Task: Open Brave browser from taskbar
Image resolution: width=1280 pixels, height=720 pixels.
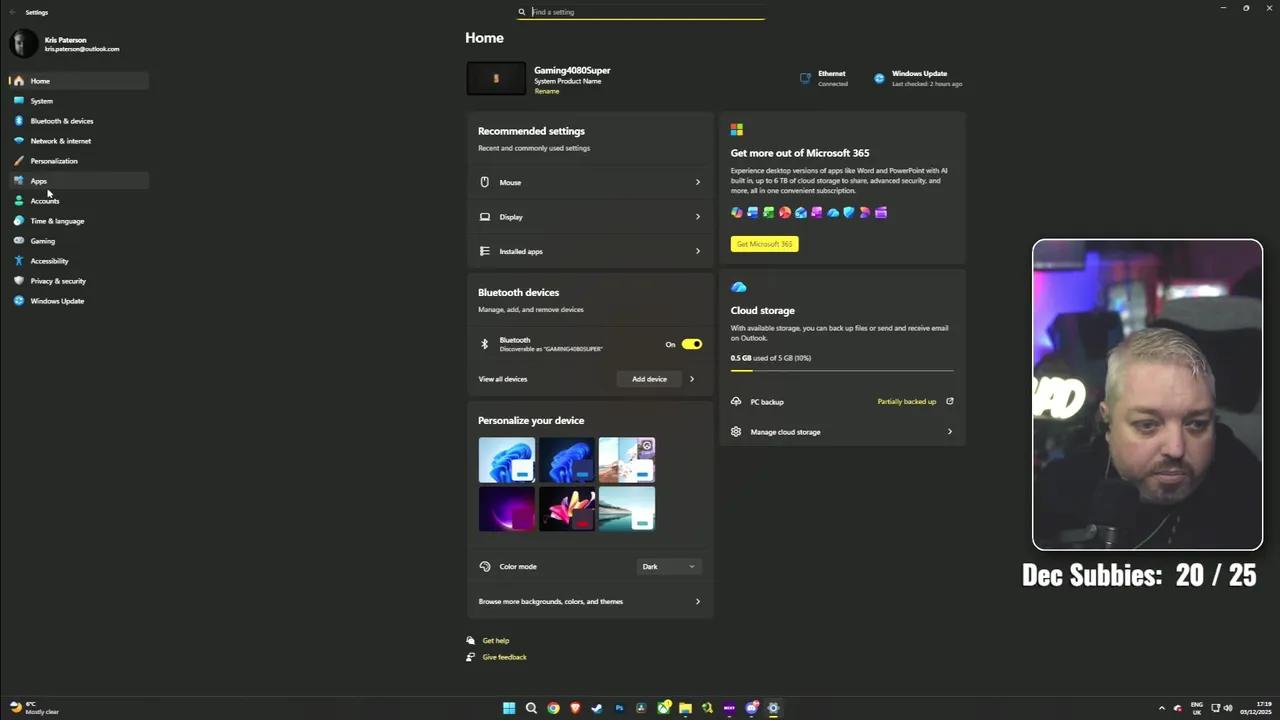Action: [575, 708]
